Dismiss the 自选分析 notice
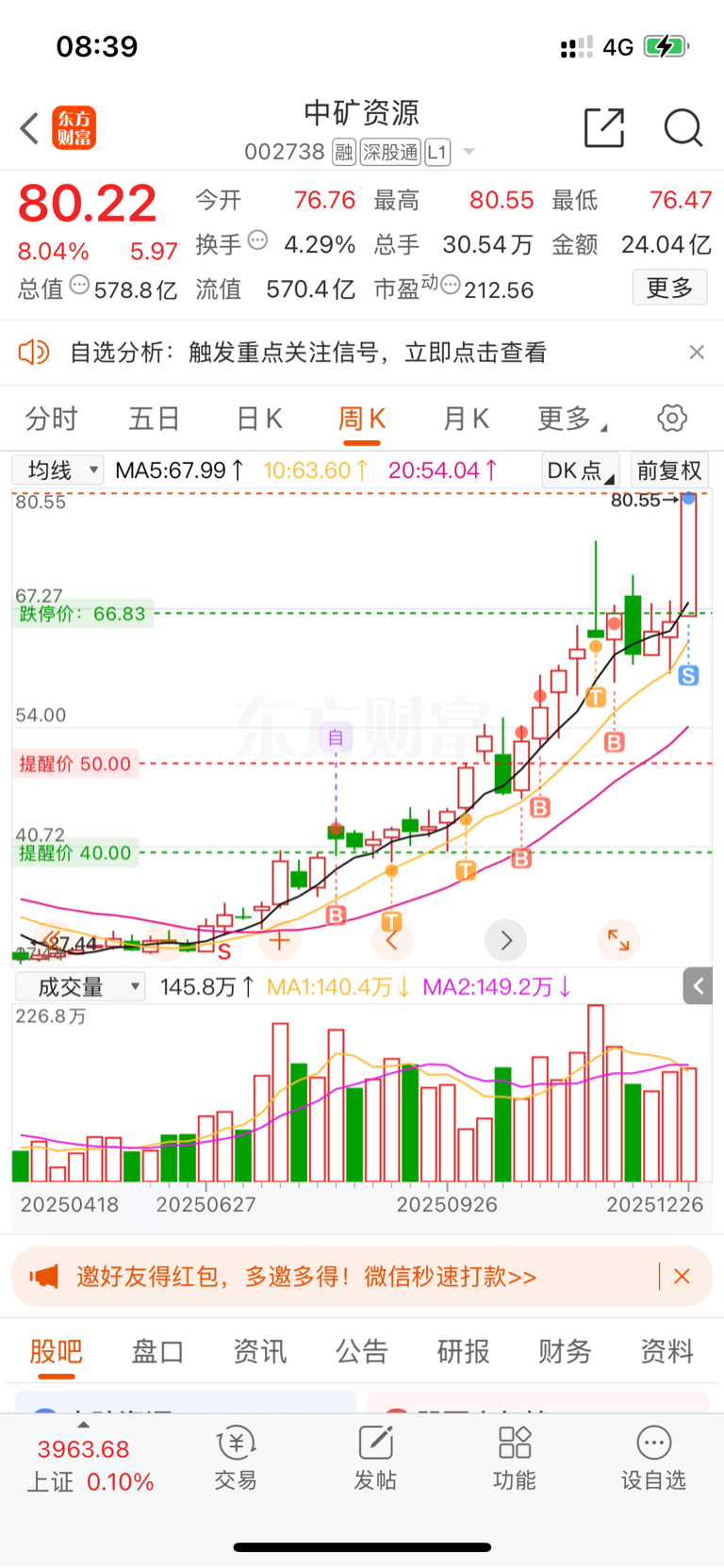 697,352
